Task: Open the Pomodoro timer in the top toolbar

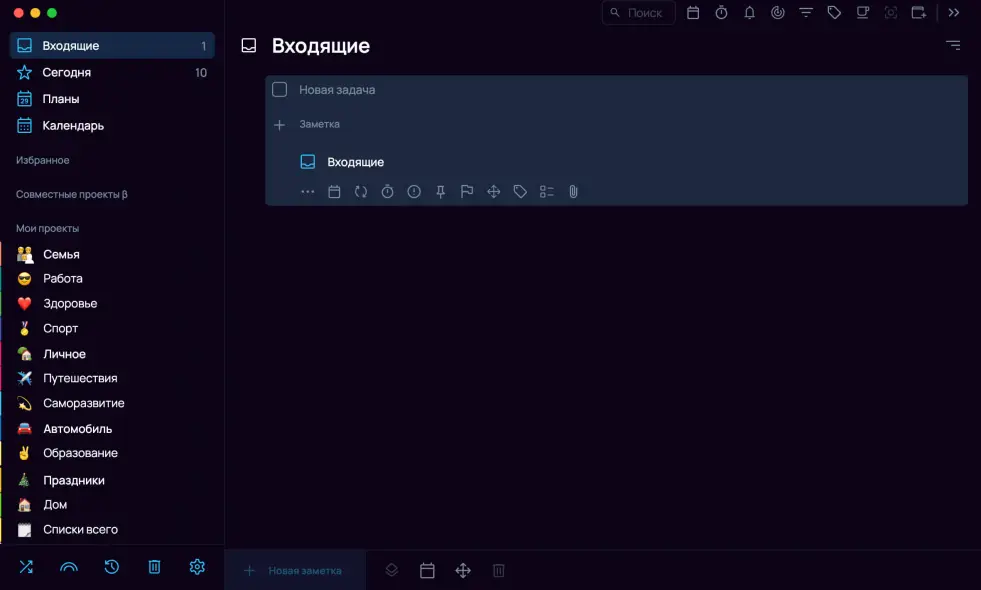Action: (722, 13)
